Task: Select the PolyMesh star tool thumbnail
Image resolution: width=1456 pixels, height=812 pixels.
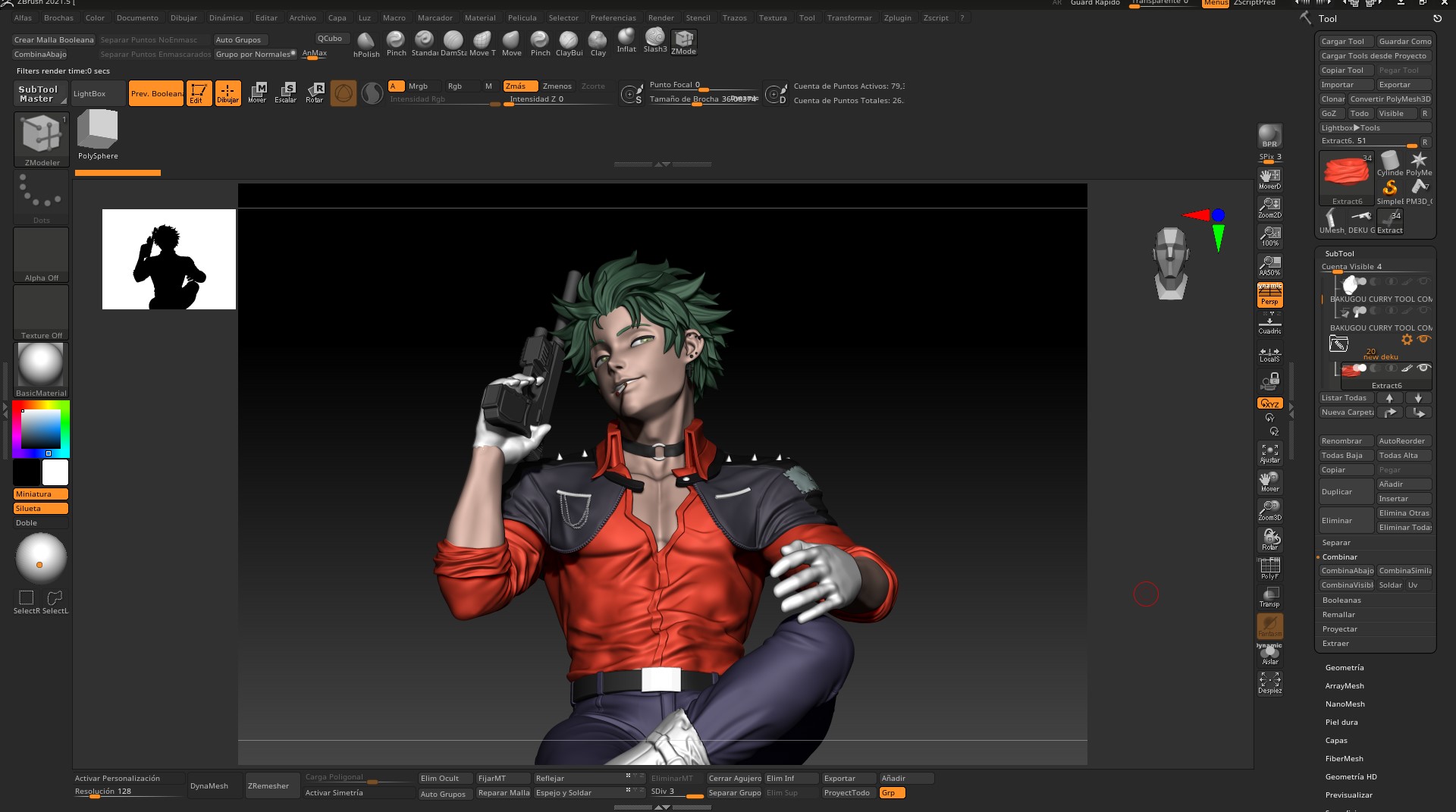Action: [1419, 164]
